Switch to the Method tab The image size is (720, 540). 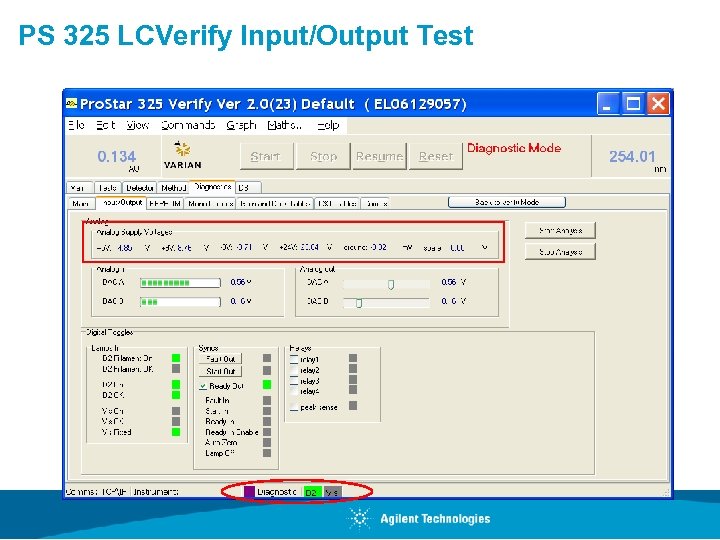click(173, 187)
